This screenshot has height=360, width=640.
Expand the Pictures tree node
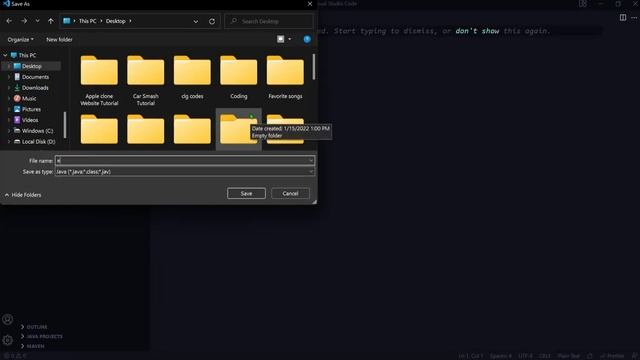(x=9, y=109)
